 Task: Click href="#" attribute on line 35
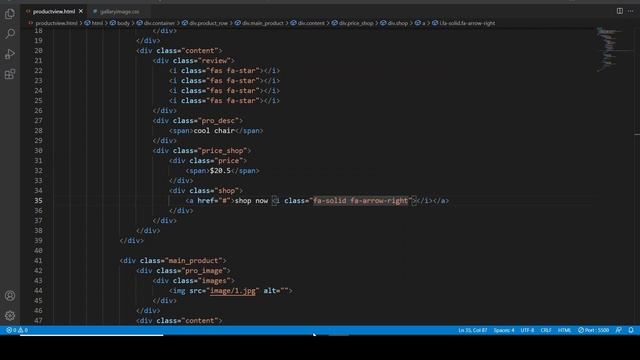click(x=214, y=200)
